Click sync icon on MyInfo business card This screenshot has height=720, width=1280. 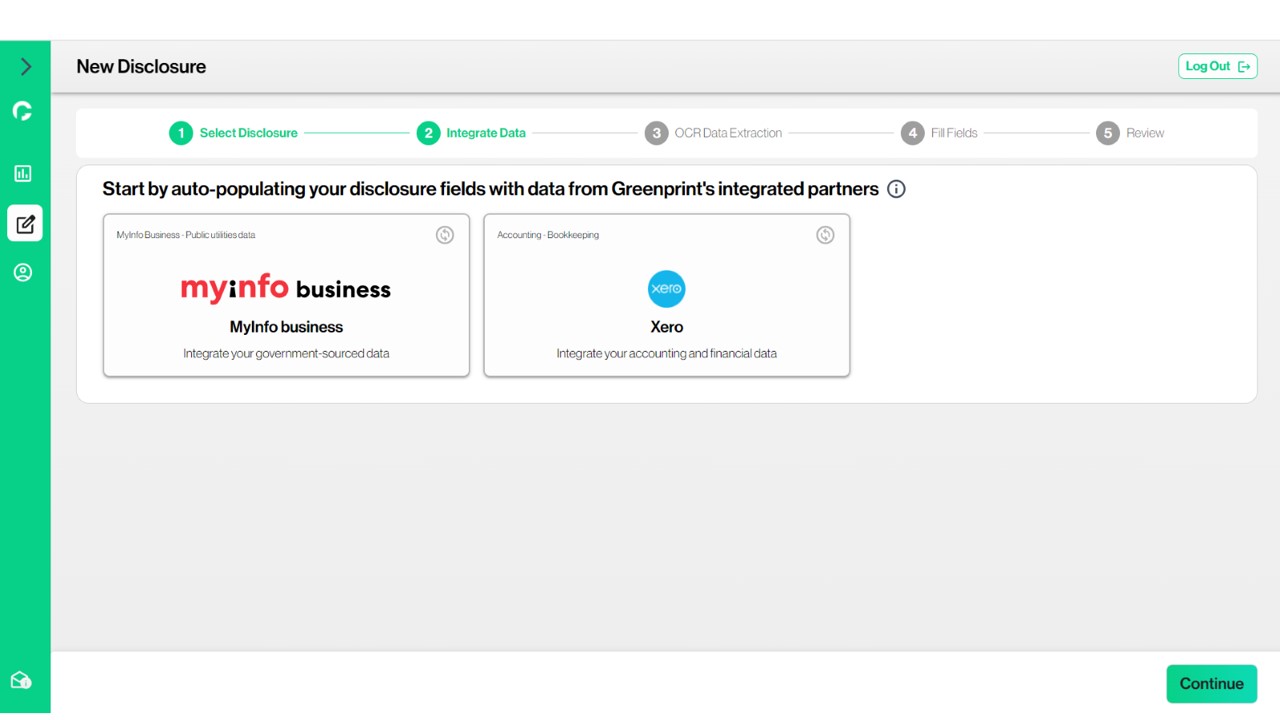pos(445,235)
